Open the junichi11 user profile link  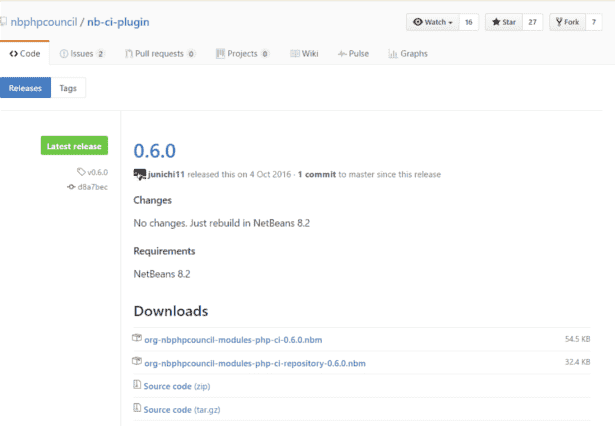click(x=166, y=175)
